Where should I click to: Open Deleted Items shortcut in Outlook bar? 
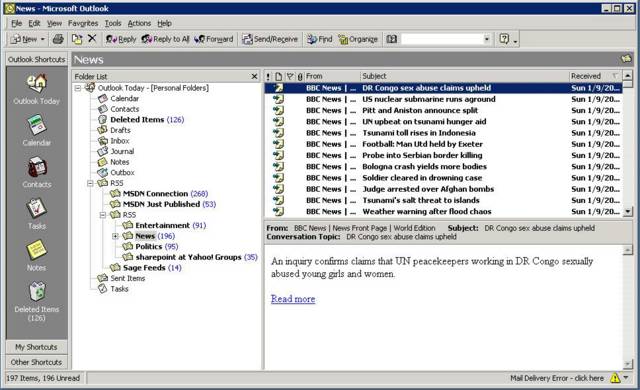(37, 292)
